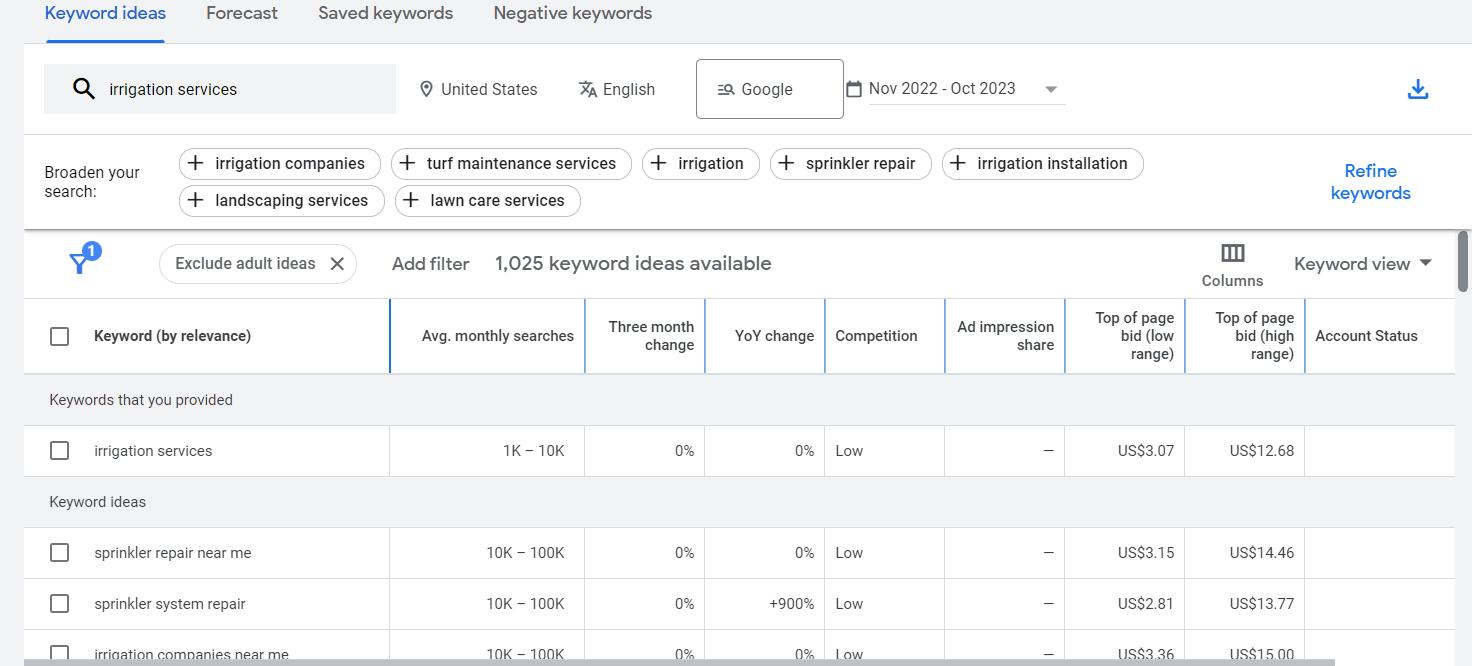Click the 'sprinkler repair near me' keyword
Viewport: 1472px width, 666px height.
click(173, 553)
